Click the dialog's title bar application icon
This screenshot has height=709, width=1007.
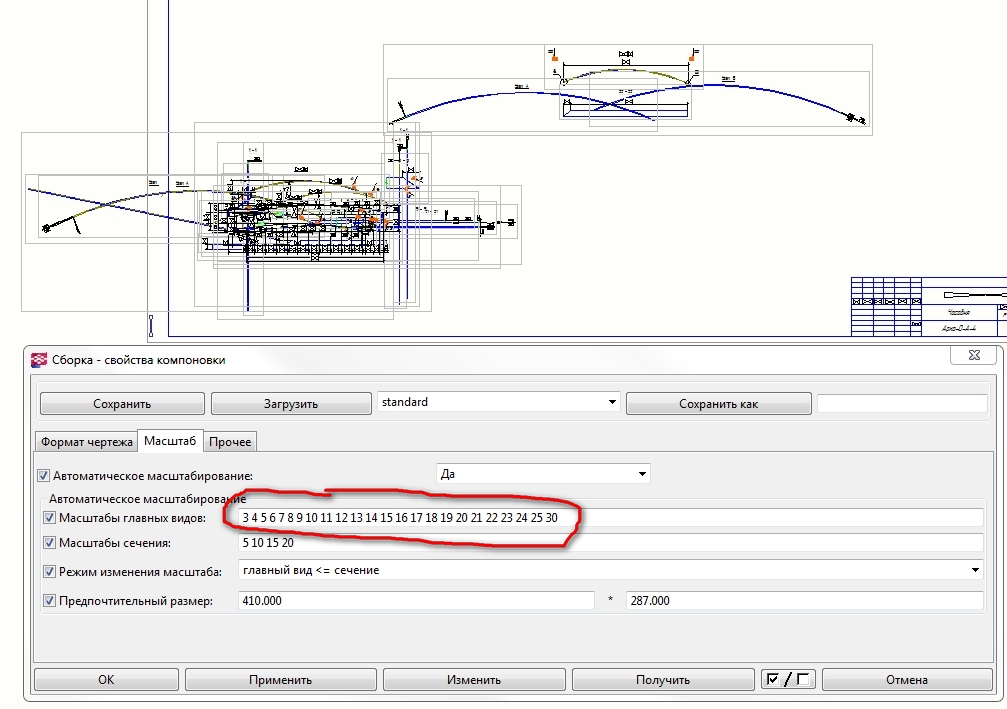39,360
